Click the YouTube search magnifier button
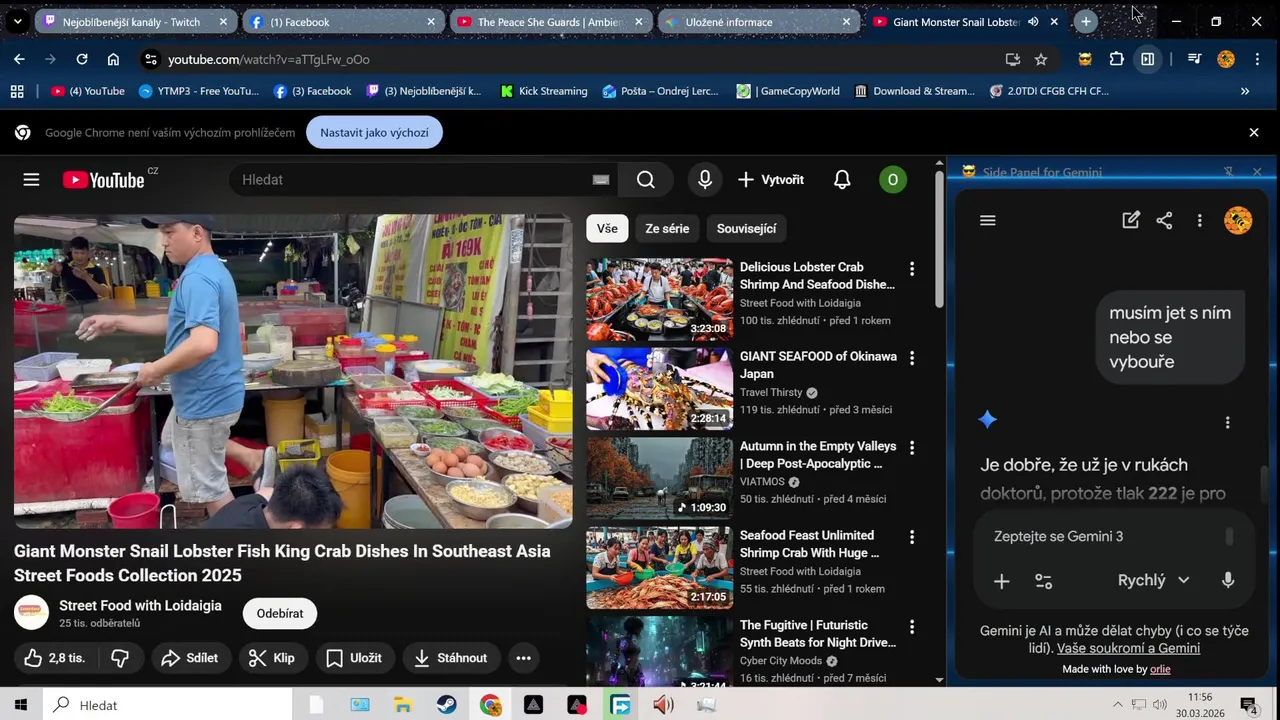Screen dimensions: 1280x720 click(646, 180)
